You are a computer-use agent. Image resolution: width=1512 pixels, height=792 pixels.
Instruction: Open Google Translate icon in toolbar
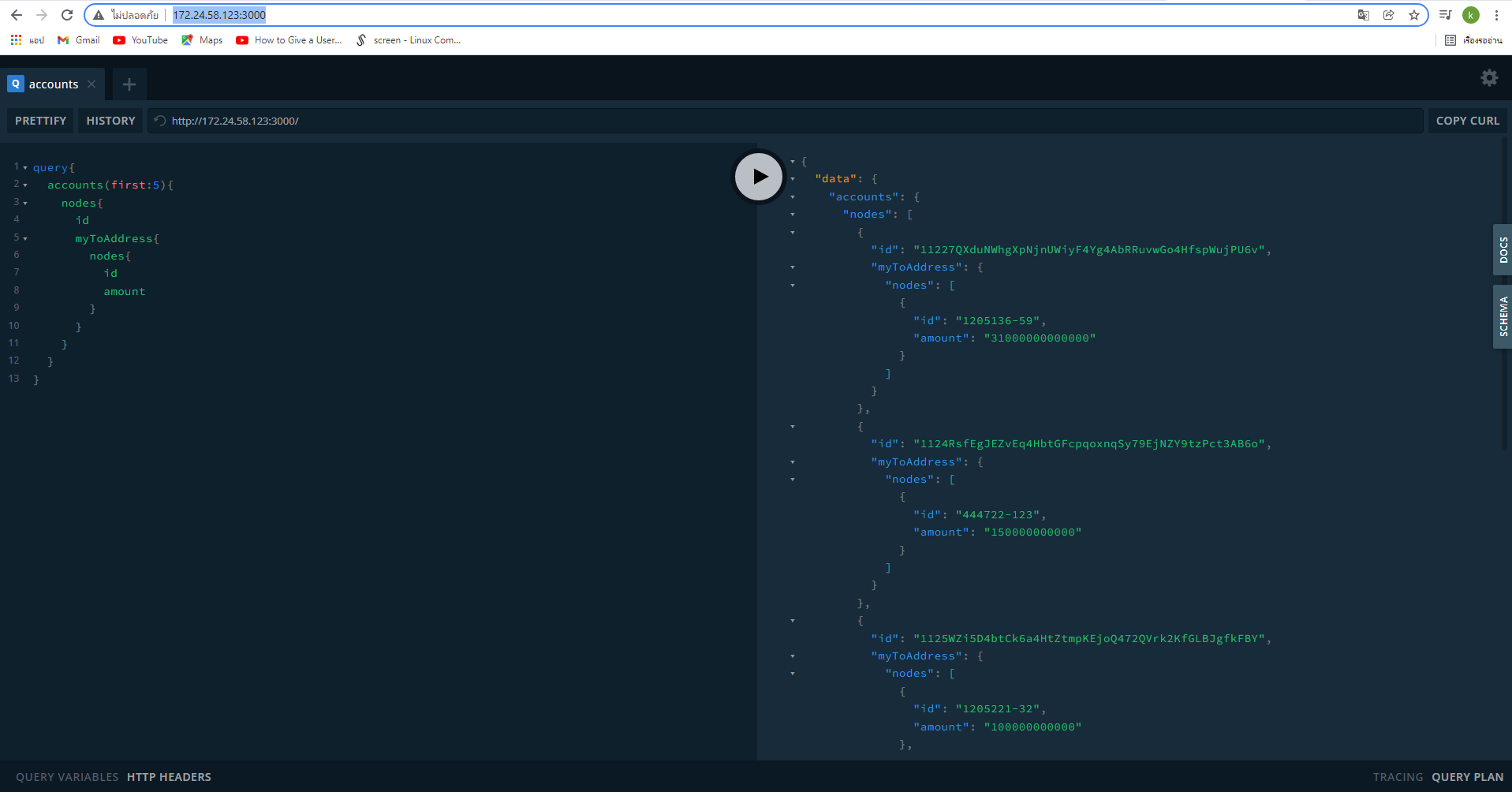pos(1363,14)
